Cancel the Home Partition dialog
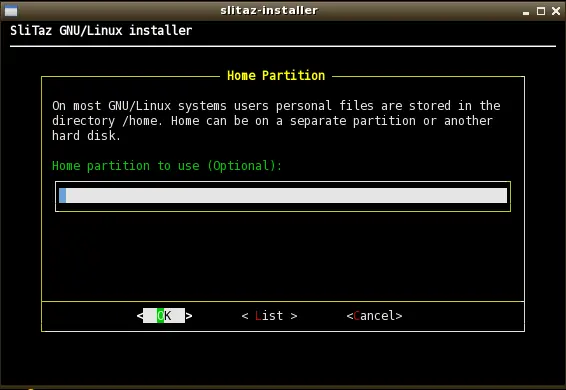566x390 pixels. 374,316
